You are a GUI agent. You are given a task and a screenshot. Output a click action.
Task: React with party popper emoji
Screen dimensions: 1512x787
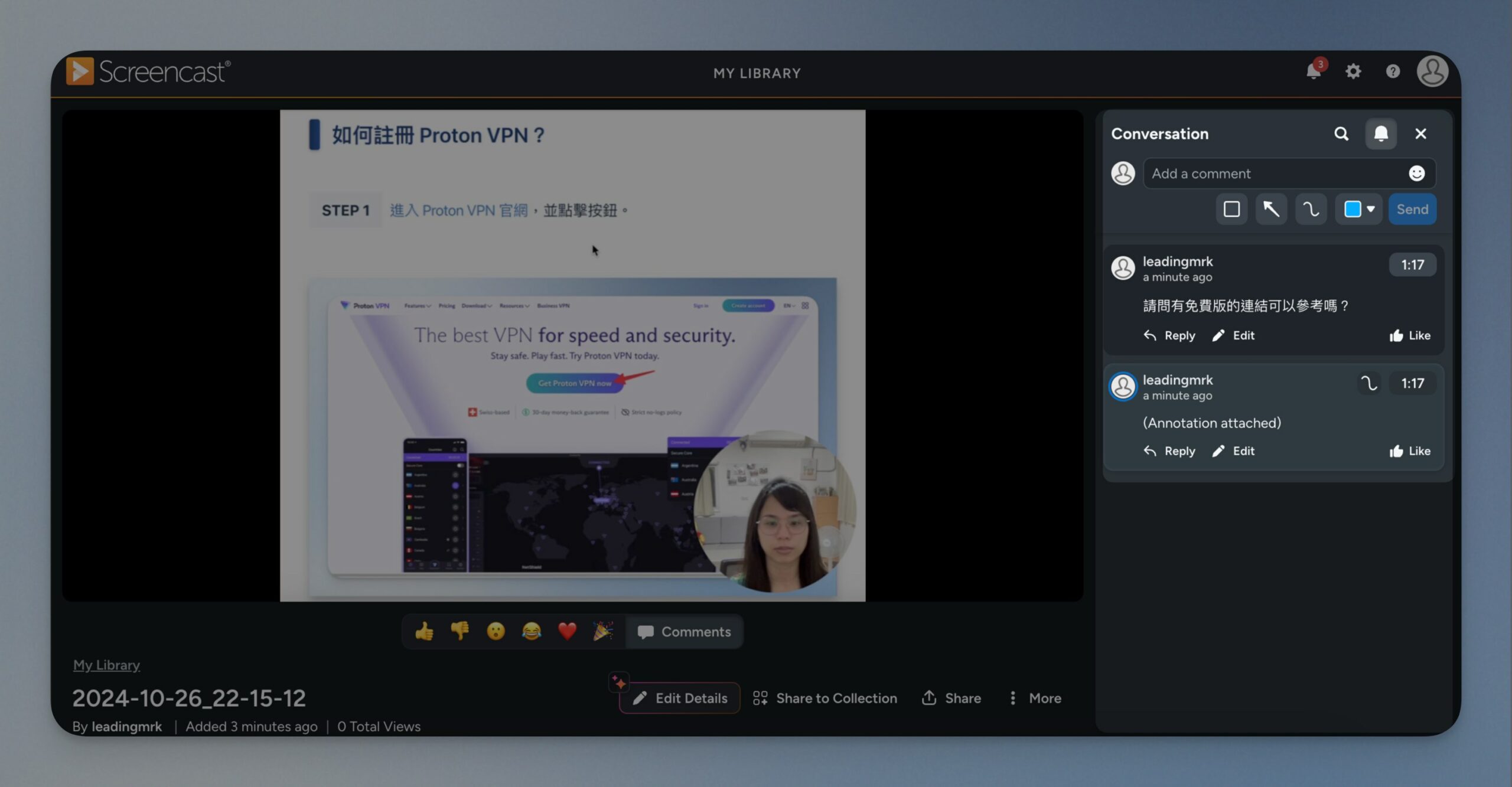click(602, 632)
